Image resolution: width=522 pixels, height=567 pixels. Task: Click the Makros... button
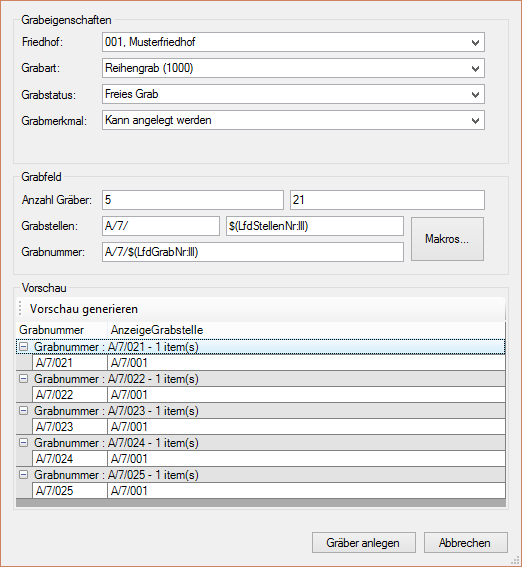pyautogui.click(x=447, y=239)
